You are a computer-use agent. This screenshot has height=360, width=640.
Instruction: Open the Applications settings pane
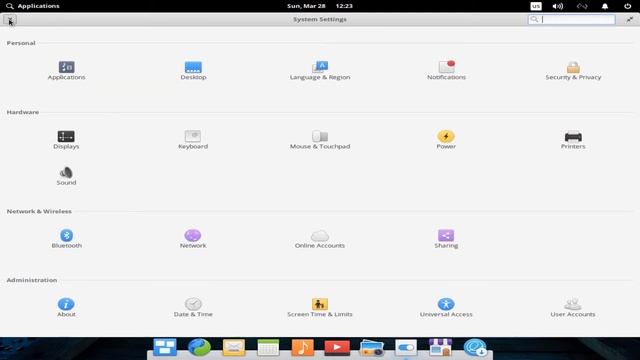coord(66,70)
